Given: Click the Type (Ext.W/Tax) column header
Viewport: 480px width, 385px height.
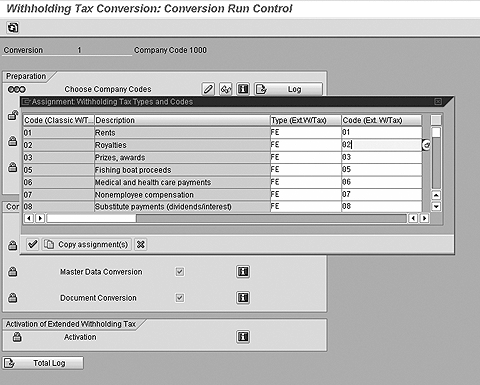Looking at the screenshot, I should pyautogui.click(x=306, y=120).
